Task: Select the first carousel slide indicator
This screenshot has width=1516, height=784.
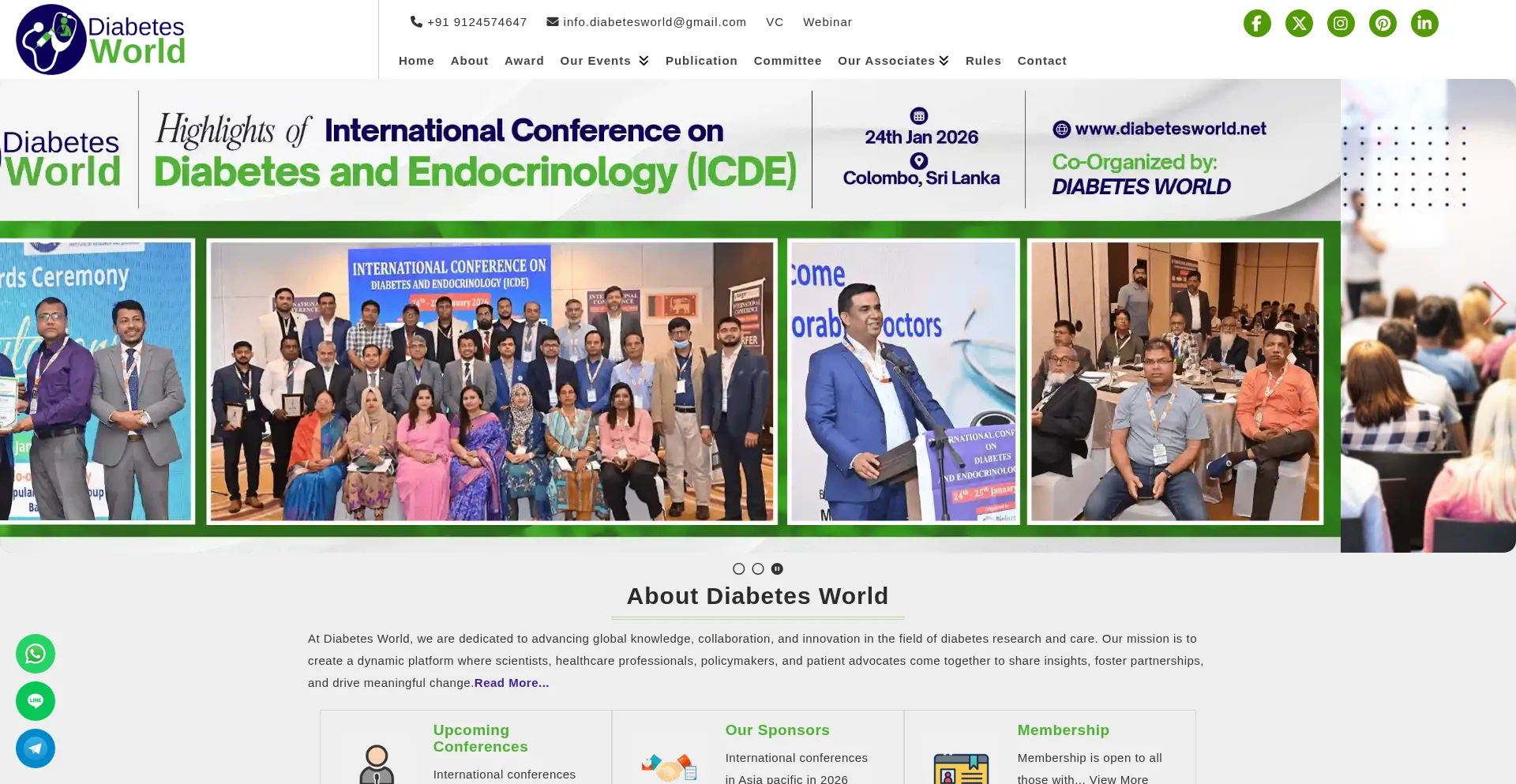Action: pos(739,568)
